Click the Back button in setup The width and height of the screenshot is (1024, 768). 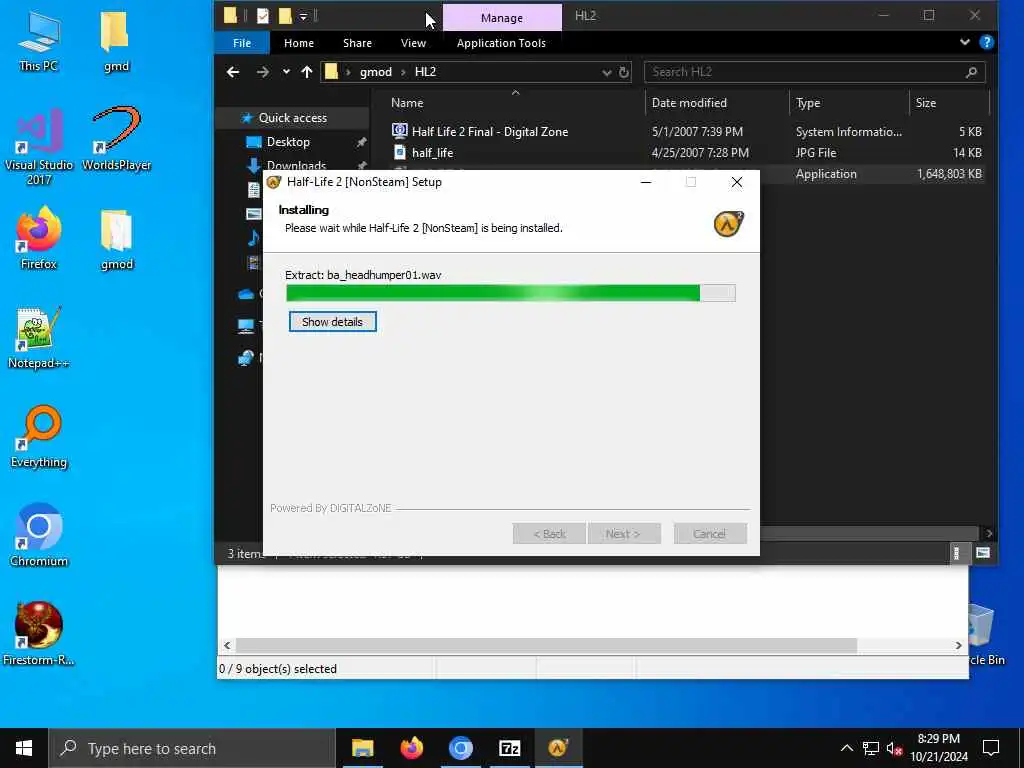[549, 534]
